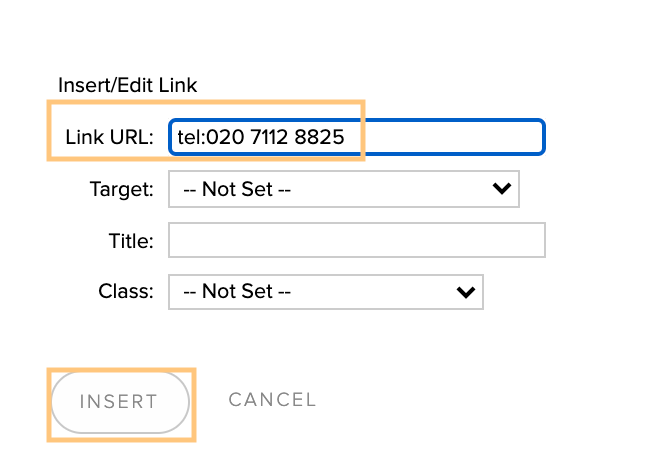Select the Class "-- Not Set --" value
The height and width of the screenshot is (462, 664).
[237, 291]
